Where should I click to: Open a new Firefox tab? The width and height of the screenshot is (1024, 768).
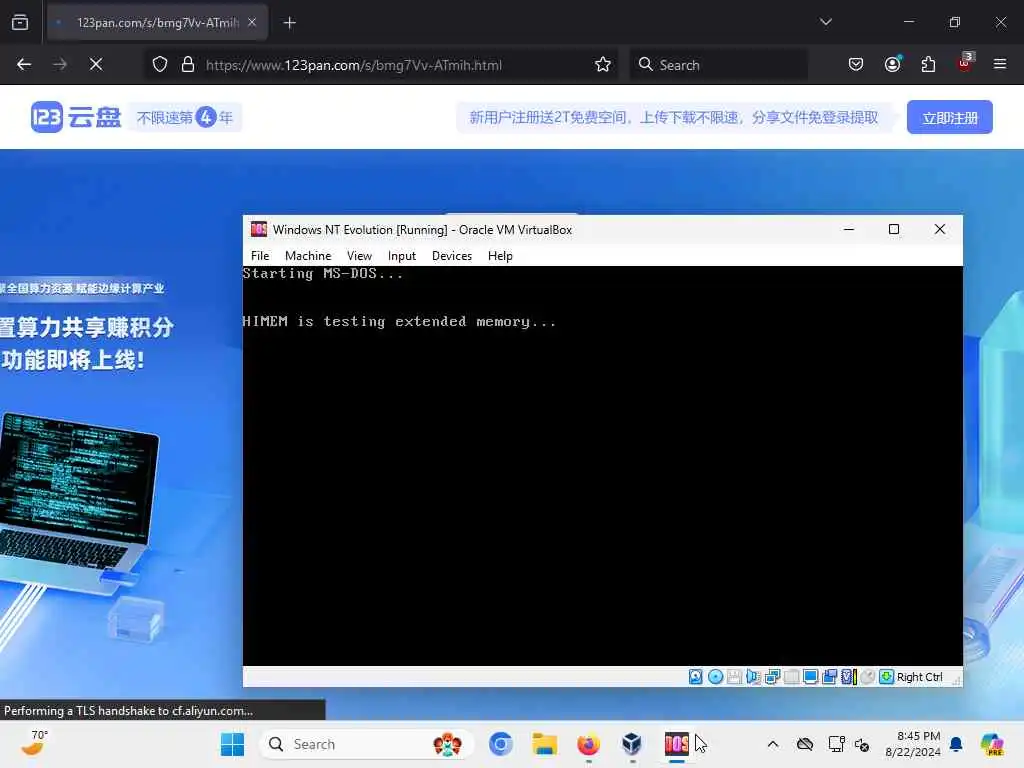[290, 23]
